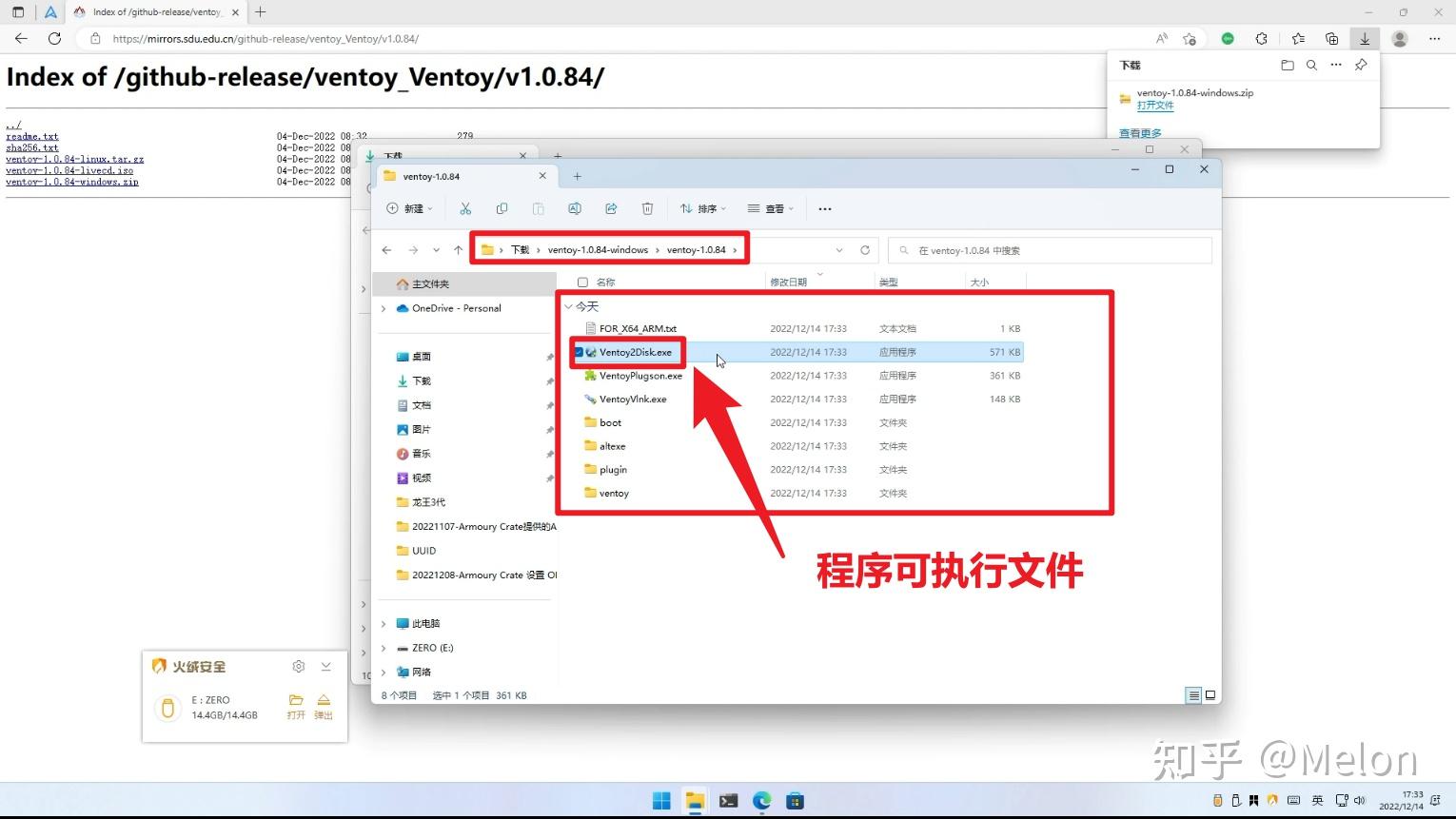Select the Cut icon in Explorer toolbar
The width and height of the screenshot is (1456, 819).
click(465, 208)
